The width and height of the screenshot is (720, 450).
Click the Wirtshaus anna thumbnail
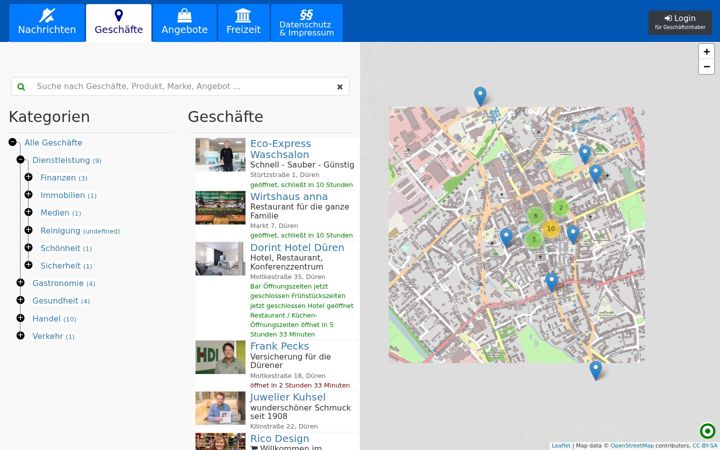[220, 208]
